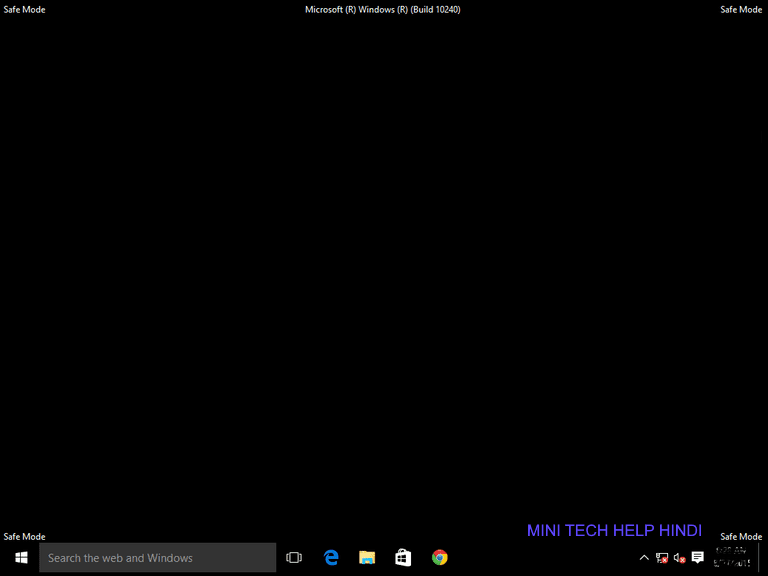Click the Show desktop strip at taskbar end
This screenshot has height=576, width=768.
(x=762, y=557)
